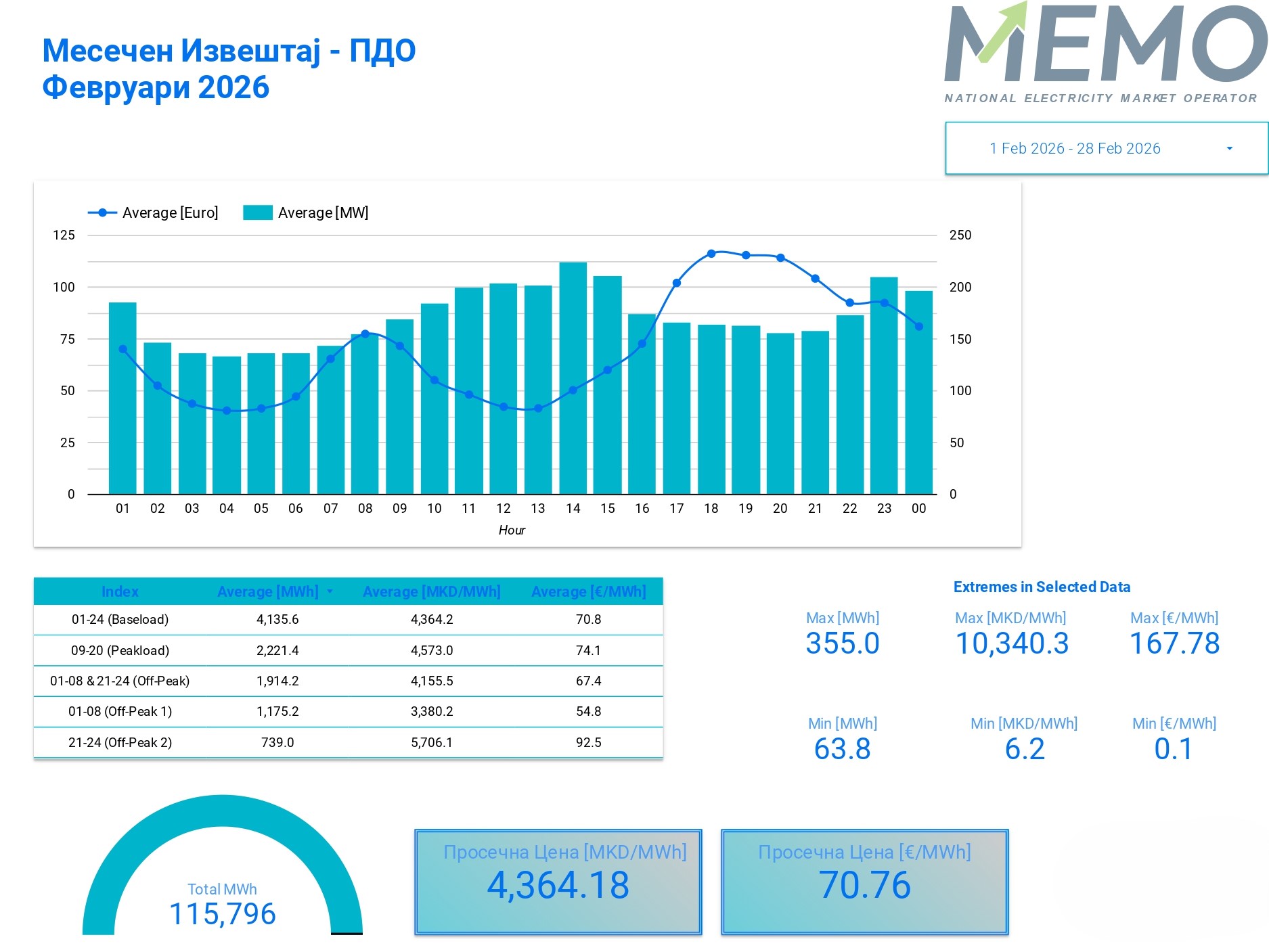
Task: Click the date range dropdown arrow
Action: (x=1229, y=149)
